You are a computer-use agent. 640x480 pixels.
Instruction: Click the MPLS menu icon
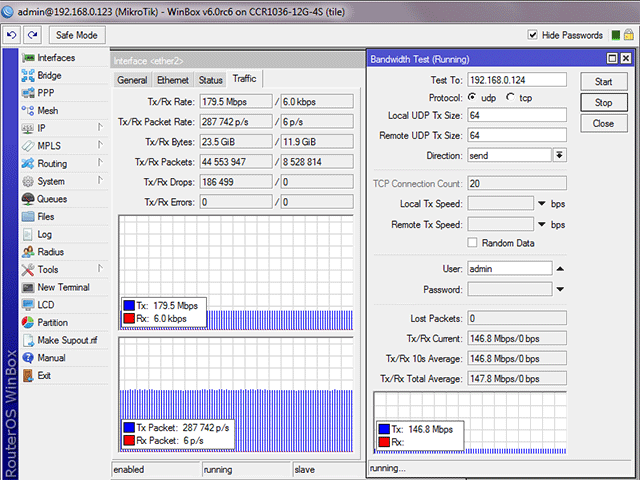click(x=28, y=146)
